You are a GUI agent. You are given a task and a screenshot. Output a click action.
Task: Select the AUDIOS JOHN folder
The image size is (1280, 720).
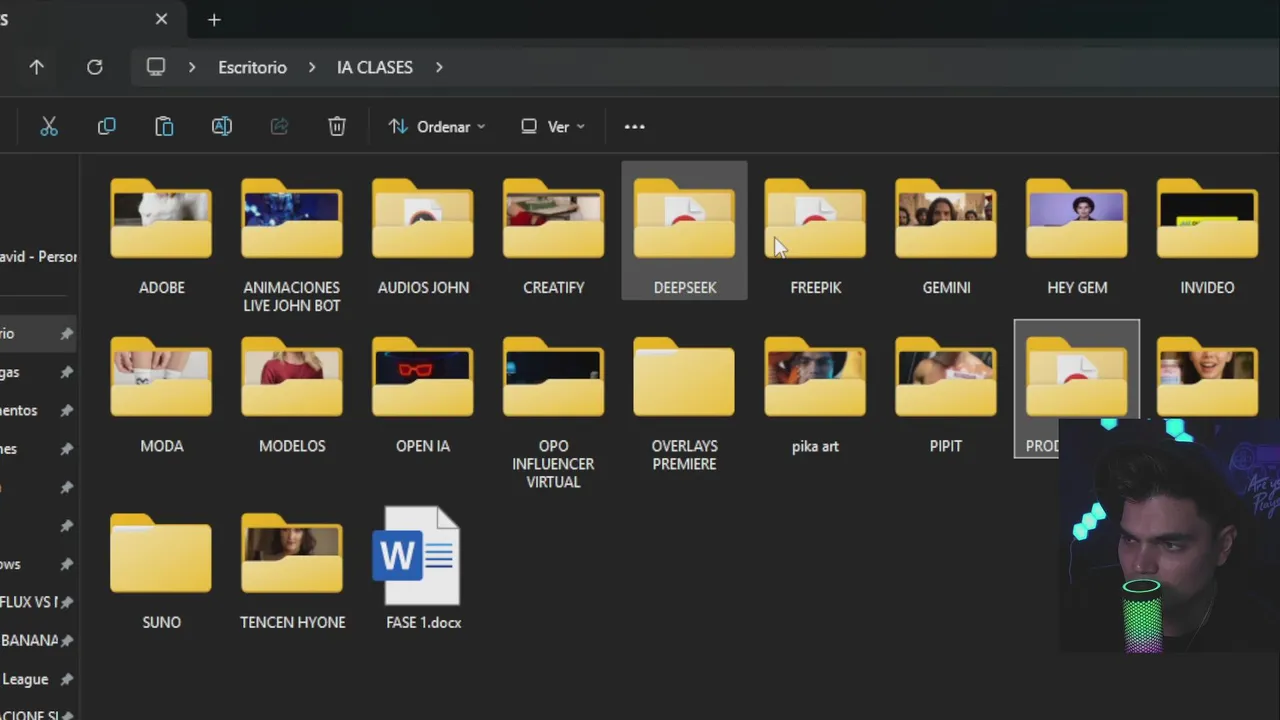423,237
